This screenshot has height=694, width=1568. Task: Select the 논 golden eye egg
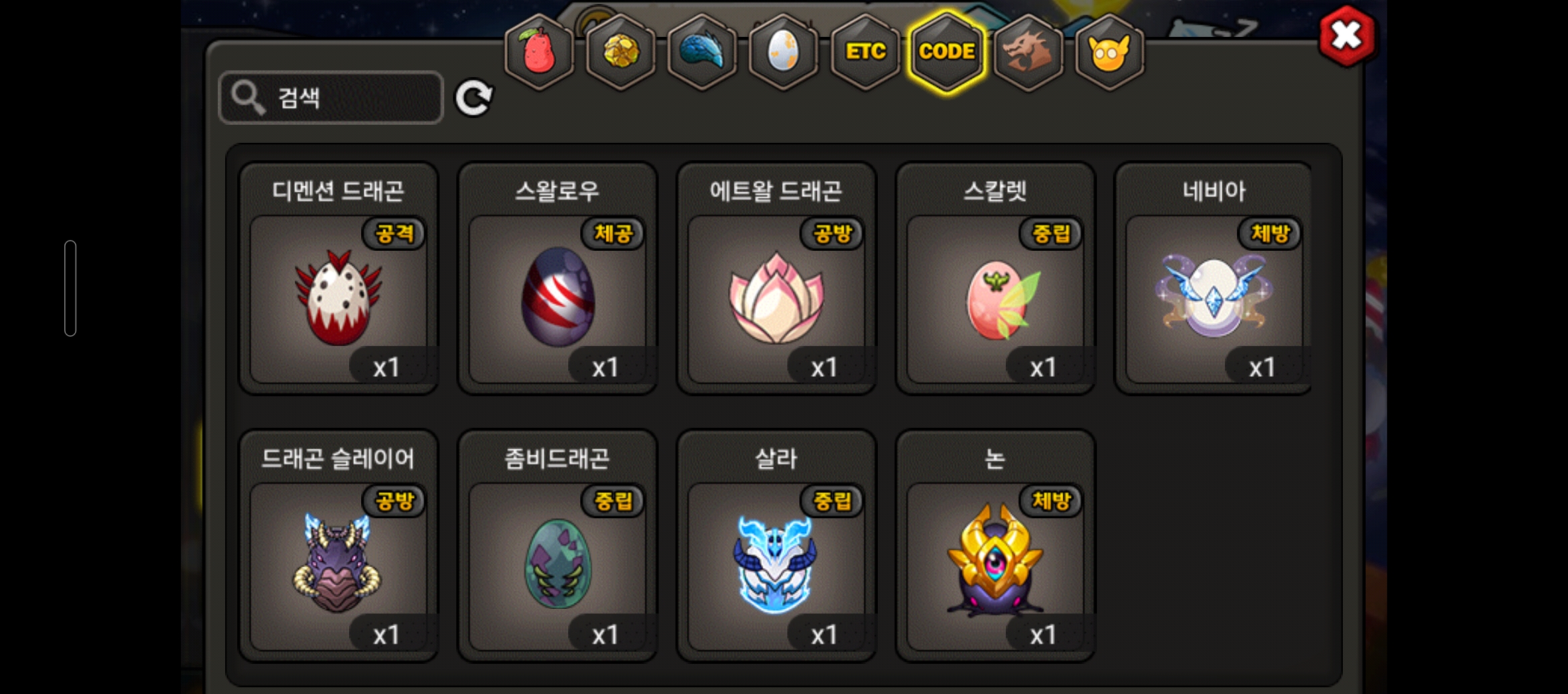pyautogui.click(x=996, y=546)
